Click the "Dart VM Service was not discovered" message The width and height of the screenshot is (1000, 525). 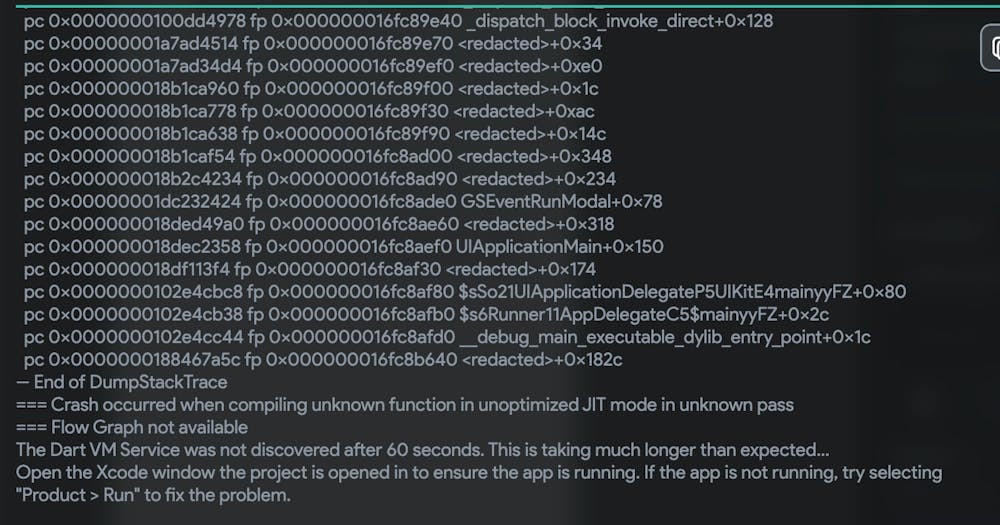pyautogui.click(x=422, y=450)
